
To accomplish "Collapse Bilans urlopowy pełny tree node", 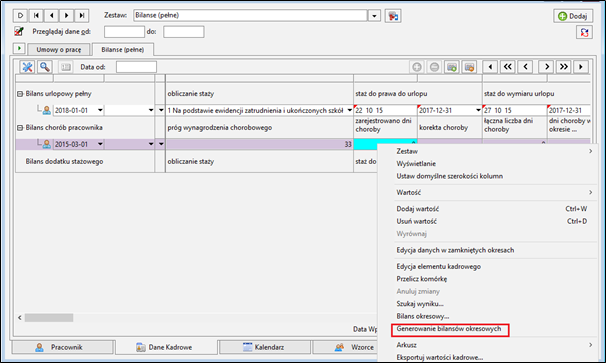I will (x=20, y=94).
